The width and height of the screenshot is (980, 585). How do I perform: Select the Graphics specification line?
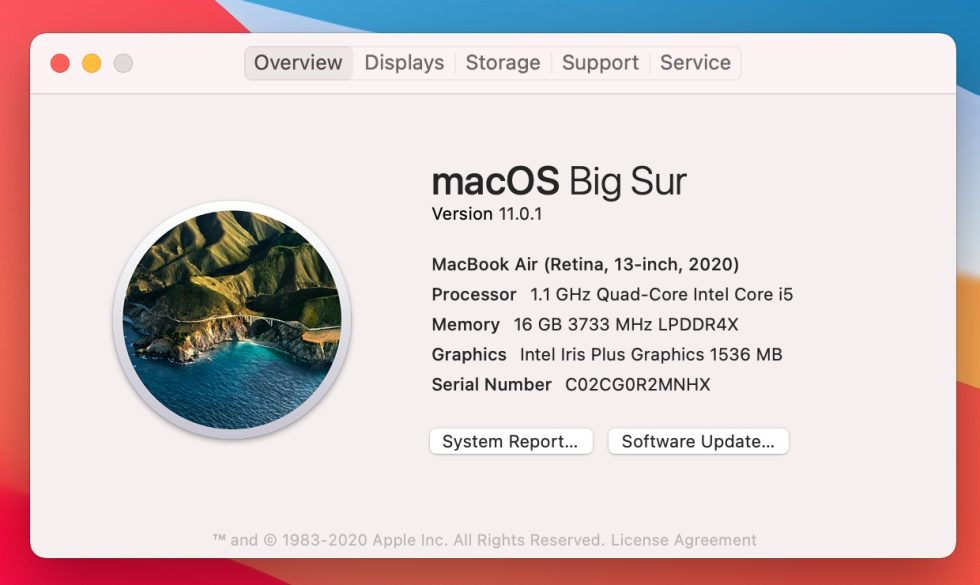tap(606, 354)
